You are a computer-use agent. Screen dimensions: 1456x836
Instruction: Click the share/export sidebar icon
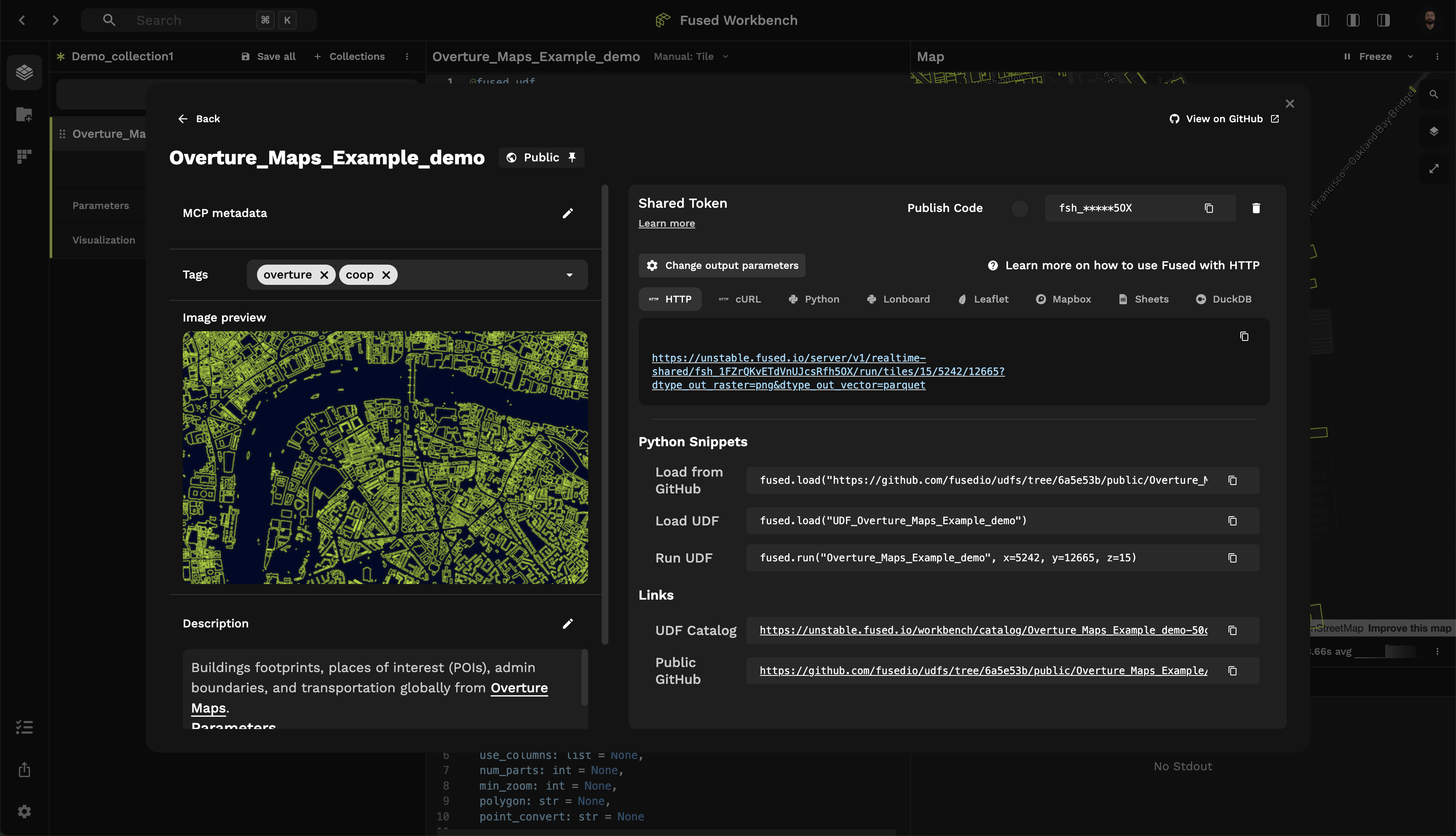click(x=24, y=769)
